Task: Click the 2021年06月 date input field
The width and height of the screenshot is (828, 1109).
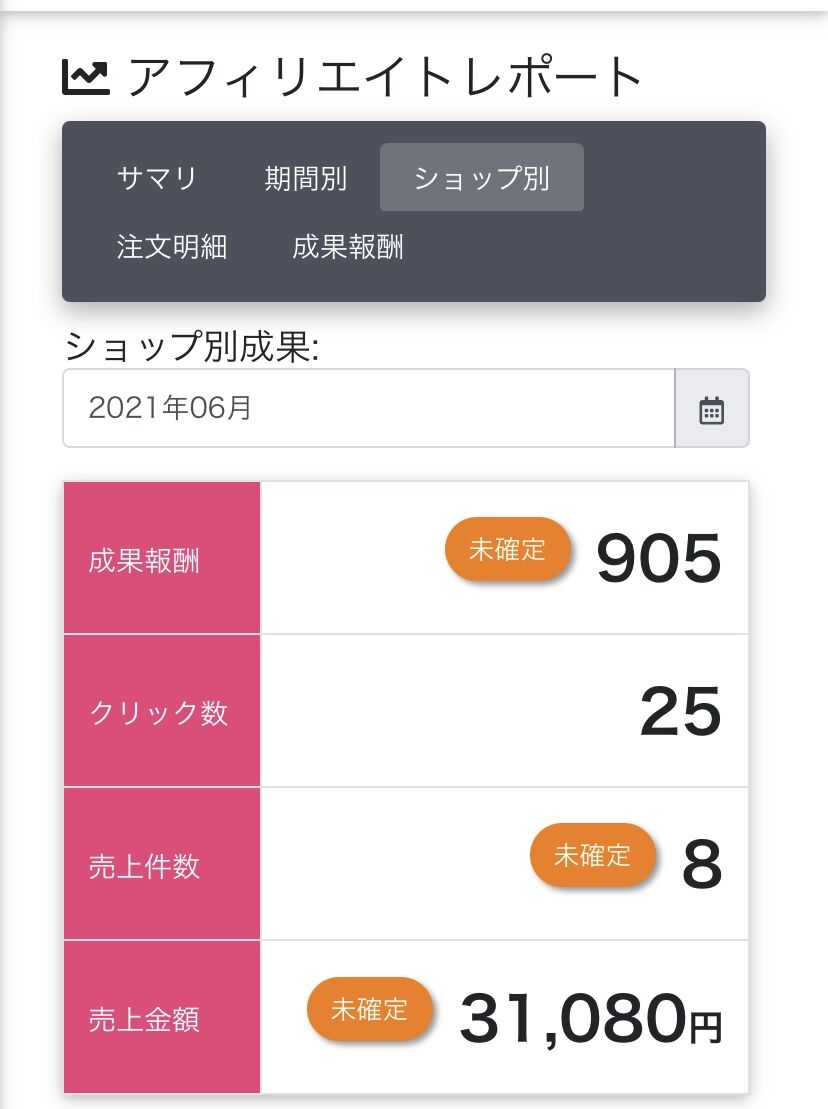Action: 368,409
